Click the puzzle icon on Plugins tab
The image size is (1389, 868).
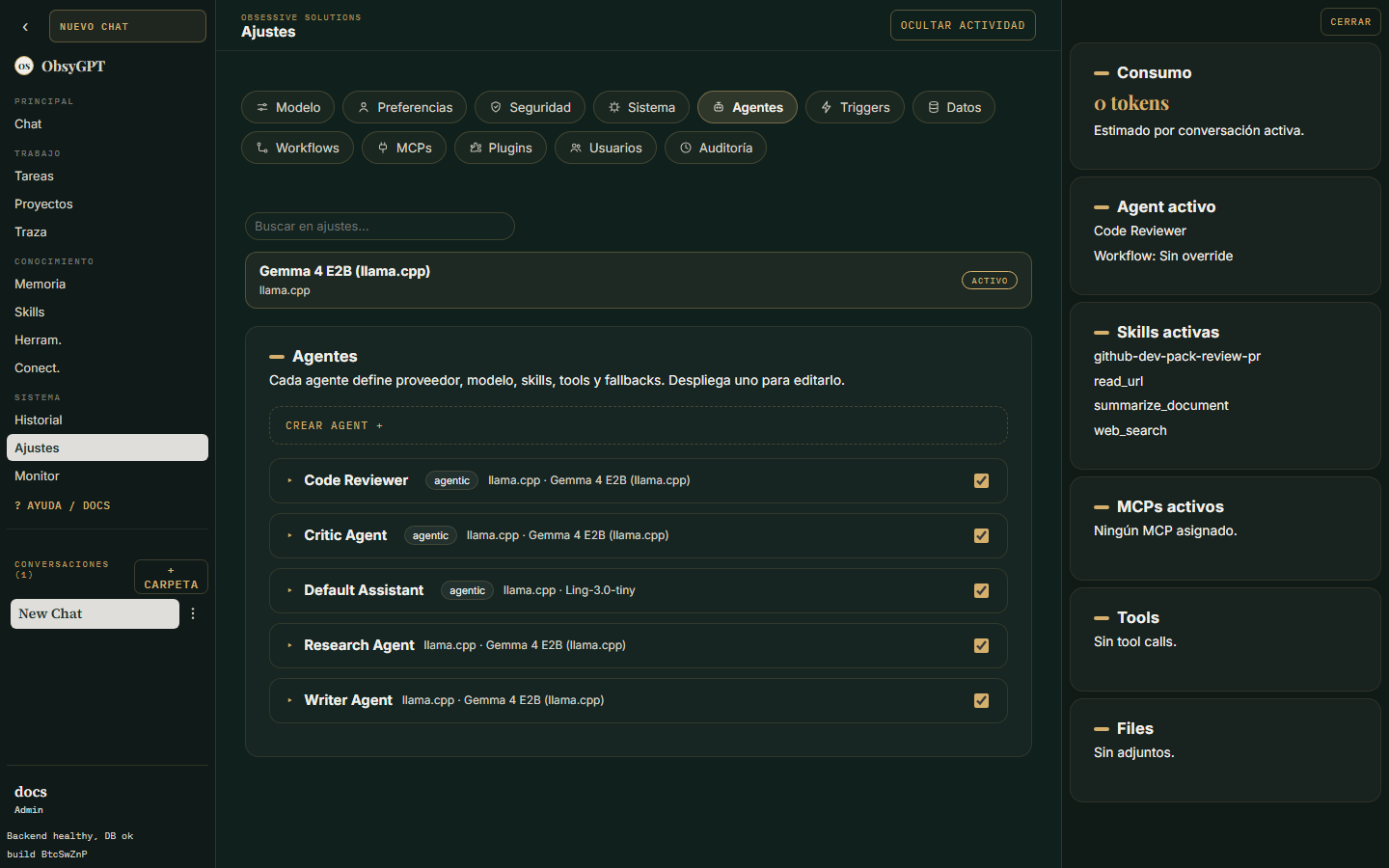tap(476, 148)
